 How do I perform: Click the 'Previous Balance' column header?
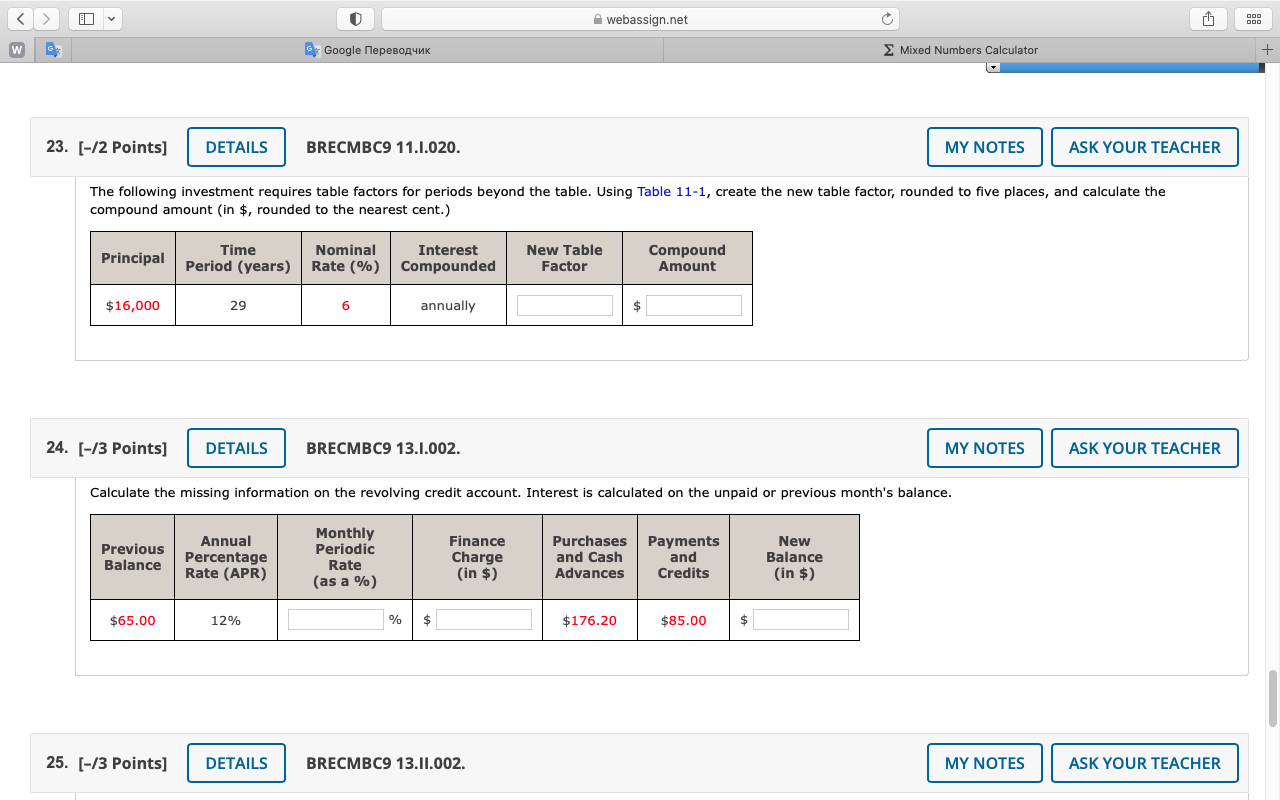tap(133, 557)
